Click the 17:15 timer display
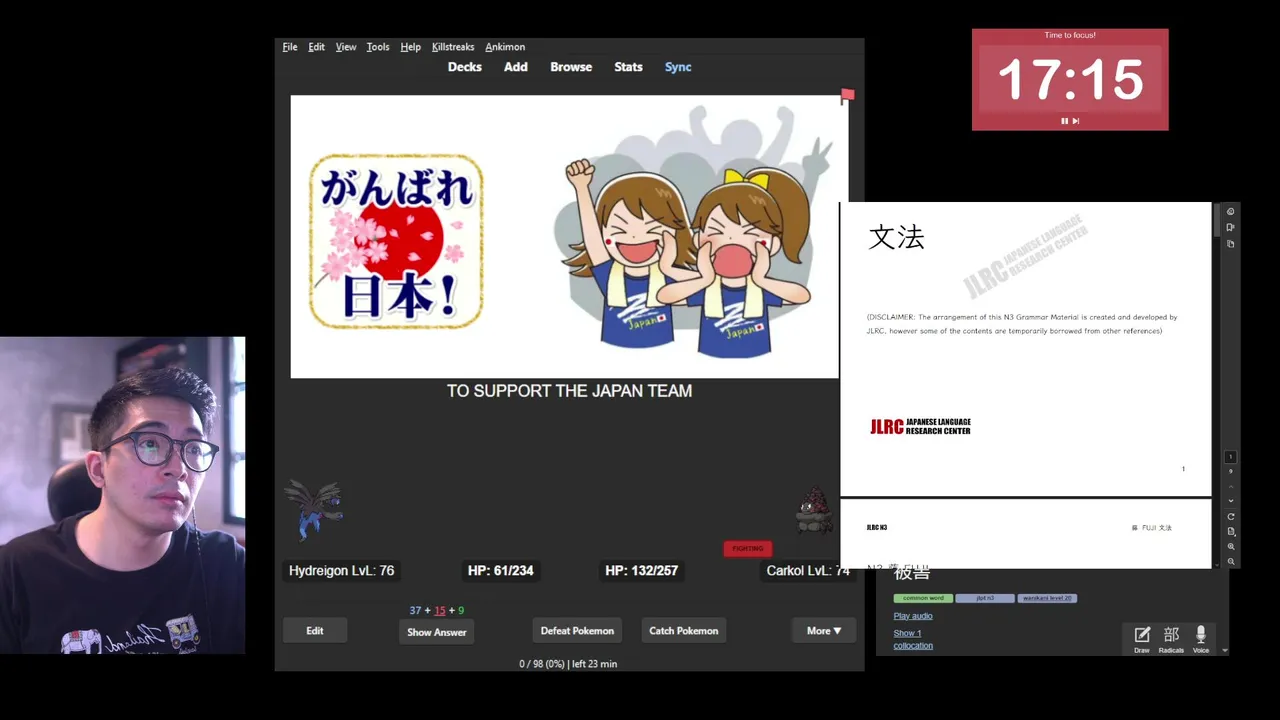Viewport: 1280px width, 720px height. 1070,79
